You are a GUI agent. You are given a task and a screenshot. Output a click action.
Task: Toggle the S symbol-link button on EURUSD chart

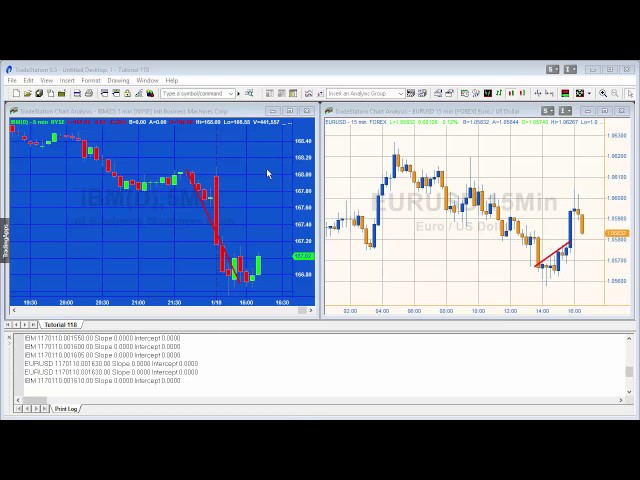547,111
